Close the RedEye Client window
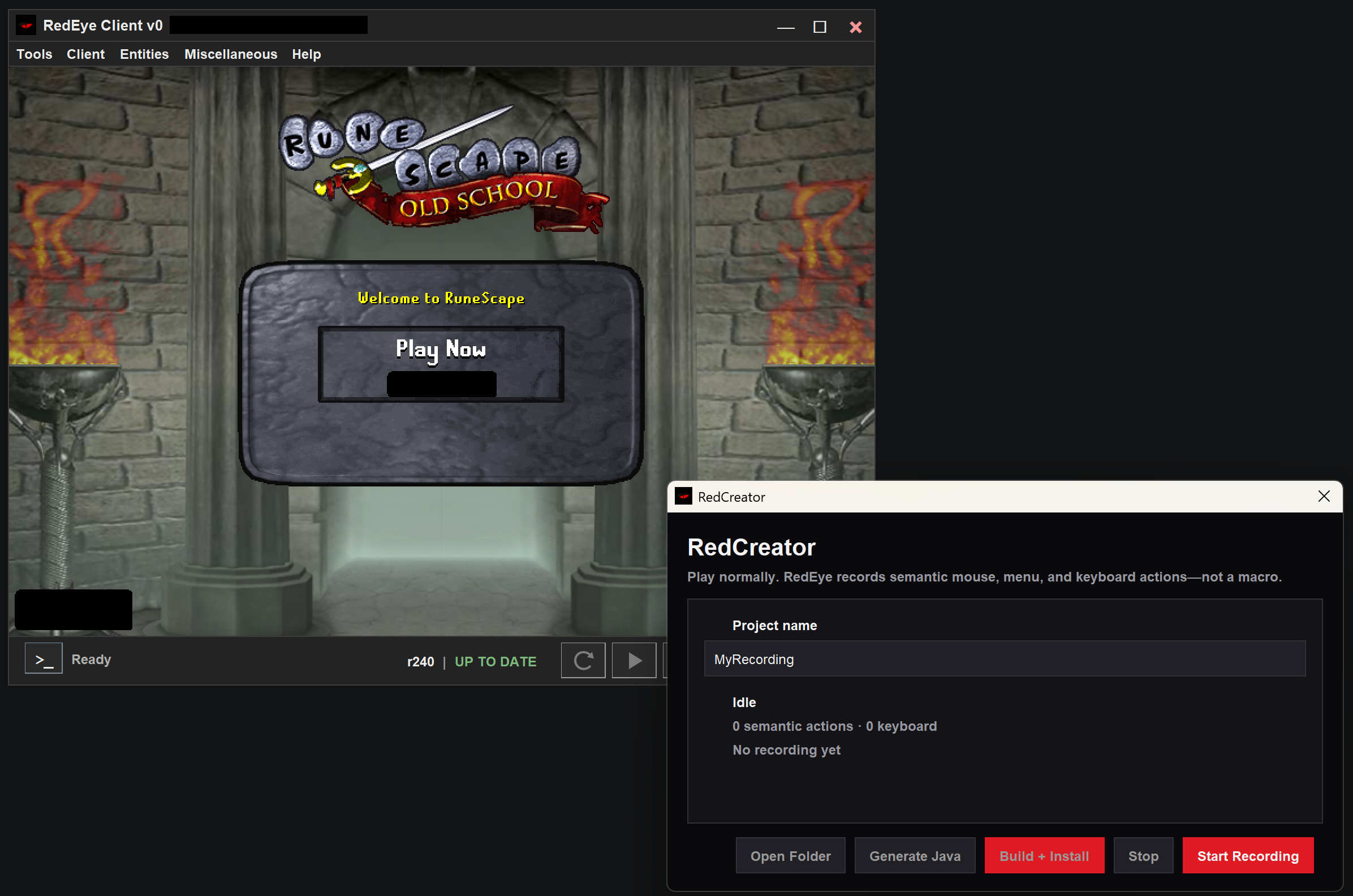Viewport: 1353px width, 896px height. 855,27
